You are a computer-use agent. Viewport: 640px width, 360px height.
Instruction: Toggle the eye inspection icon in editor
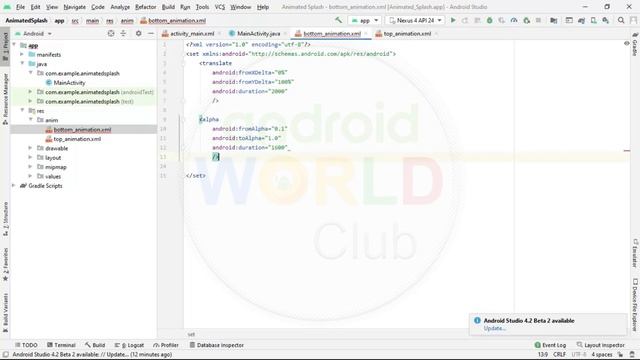tap(627, 43)
